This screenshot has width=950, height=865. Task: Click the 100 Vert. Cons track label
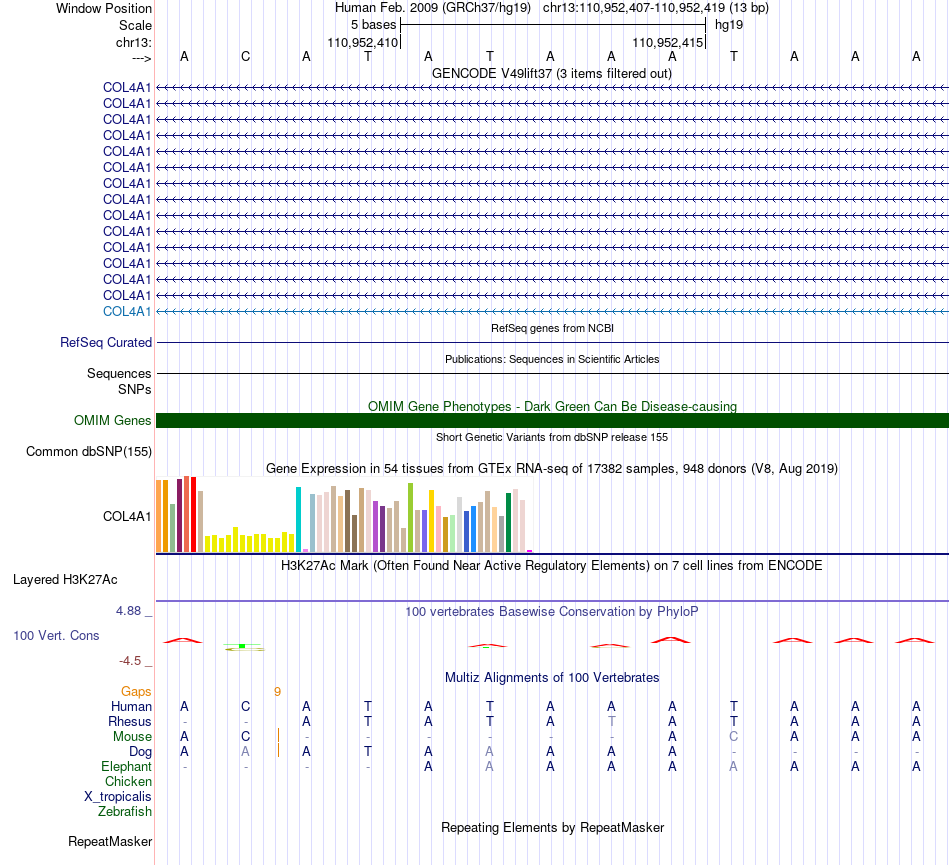[x=56, y=635]
